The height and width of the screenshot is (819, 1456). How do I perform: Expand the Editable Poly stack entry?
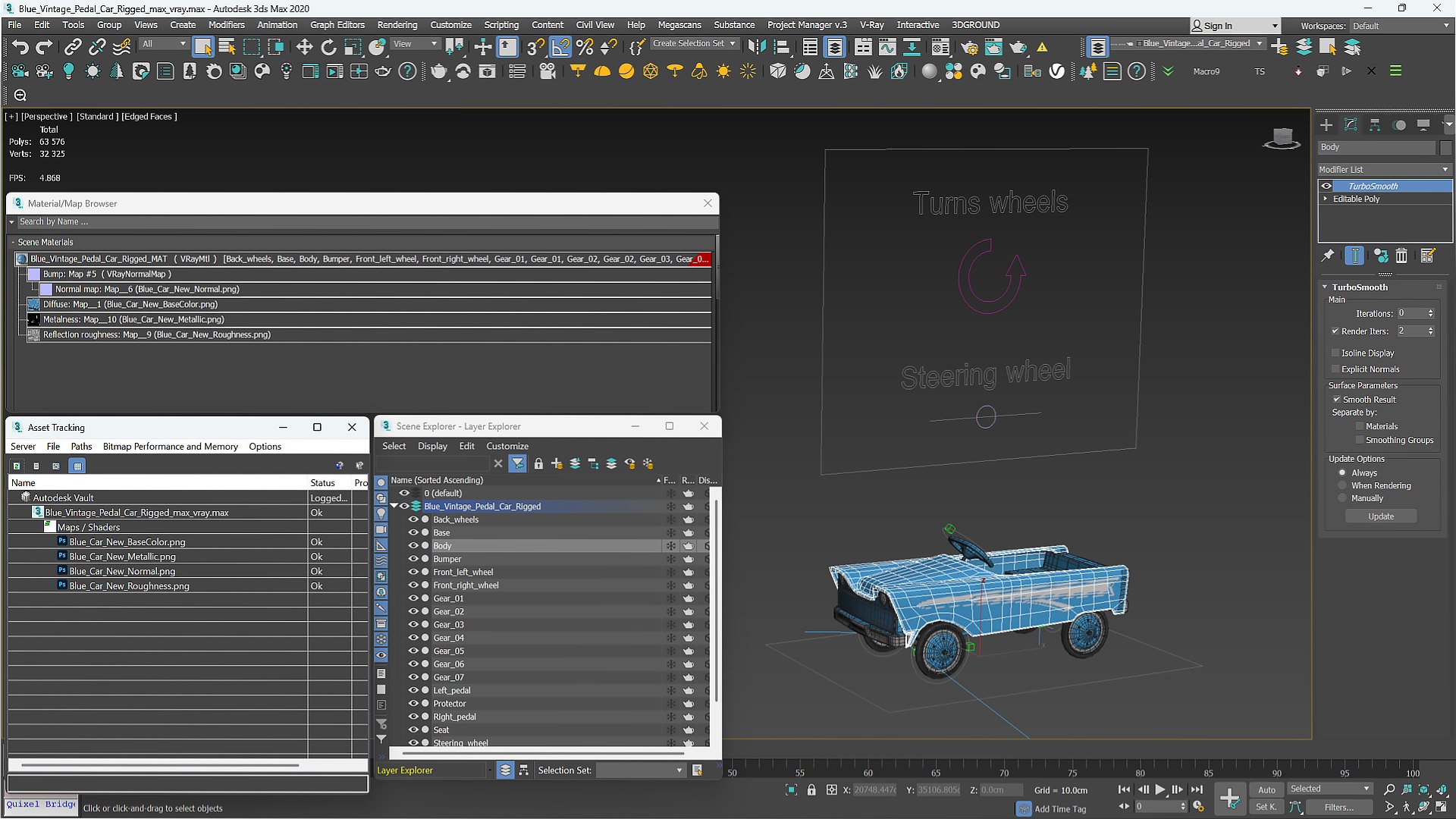[x=1326, y=199]
